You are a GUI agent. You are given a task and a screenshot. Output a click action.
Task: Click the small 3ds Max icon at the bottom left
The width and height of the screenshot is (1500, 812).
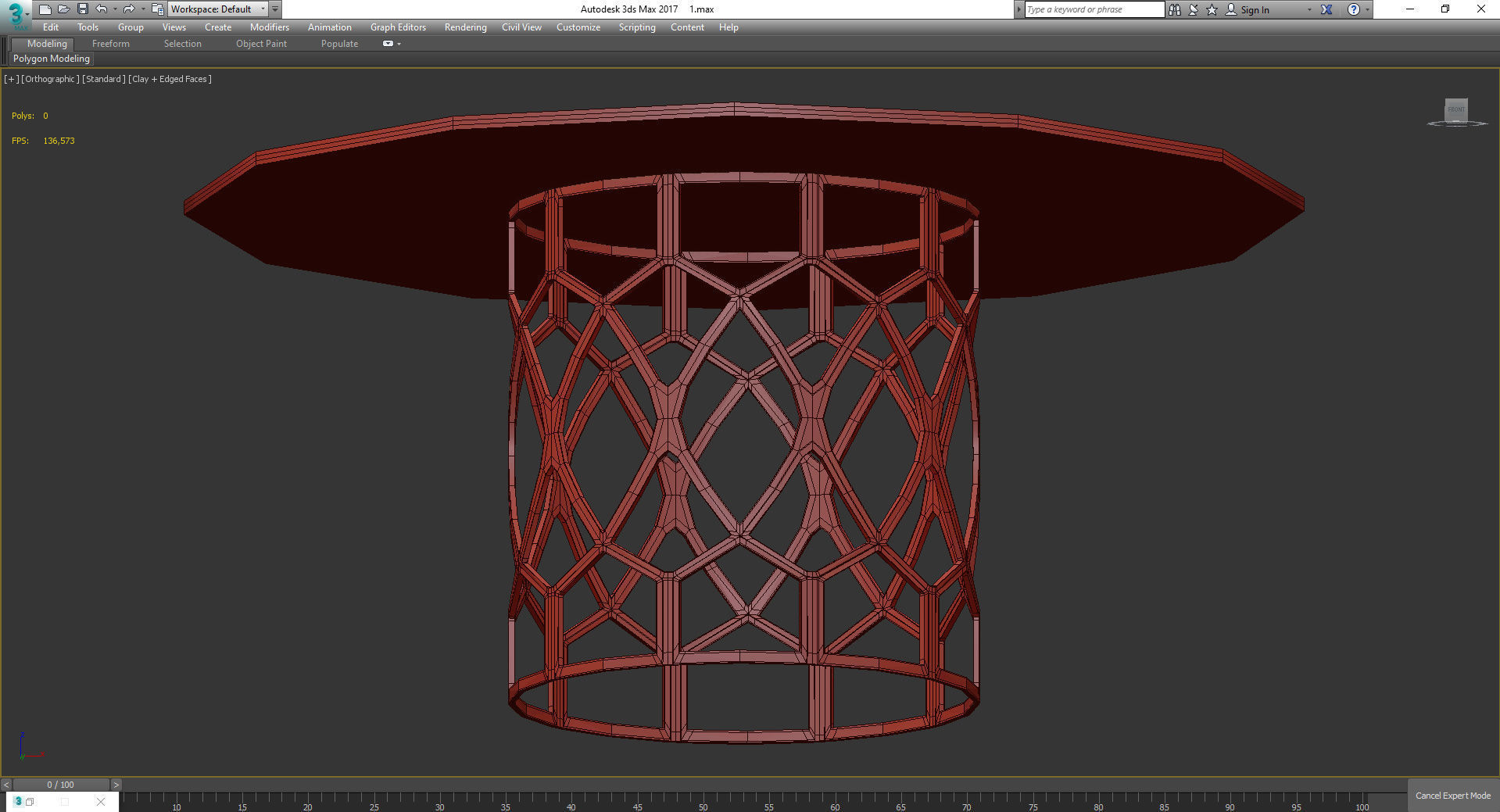(18, 801)
